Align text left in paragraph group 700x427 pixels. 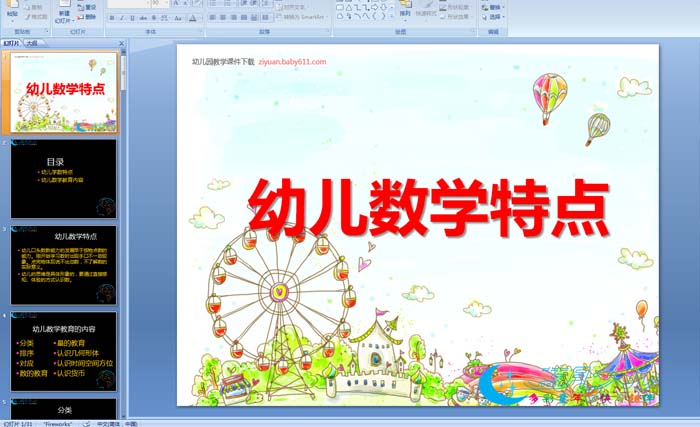pos(212,17)
